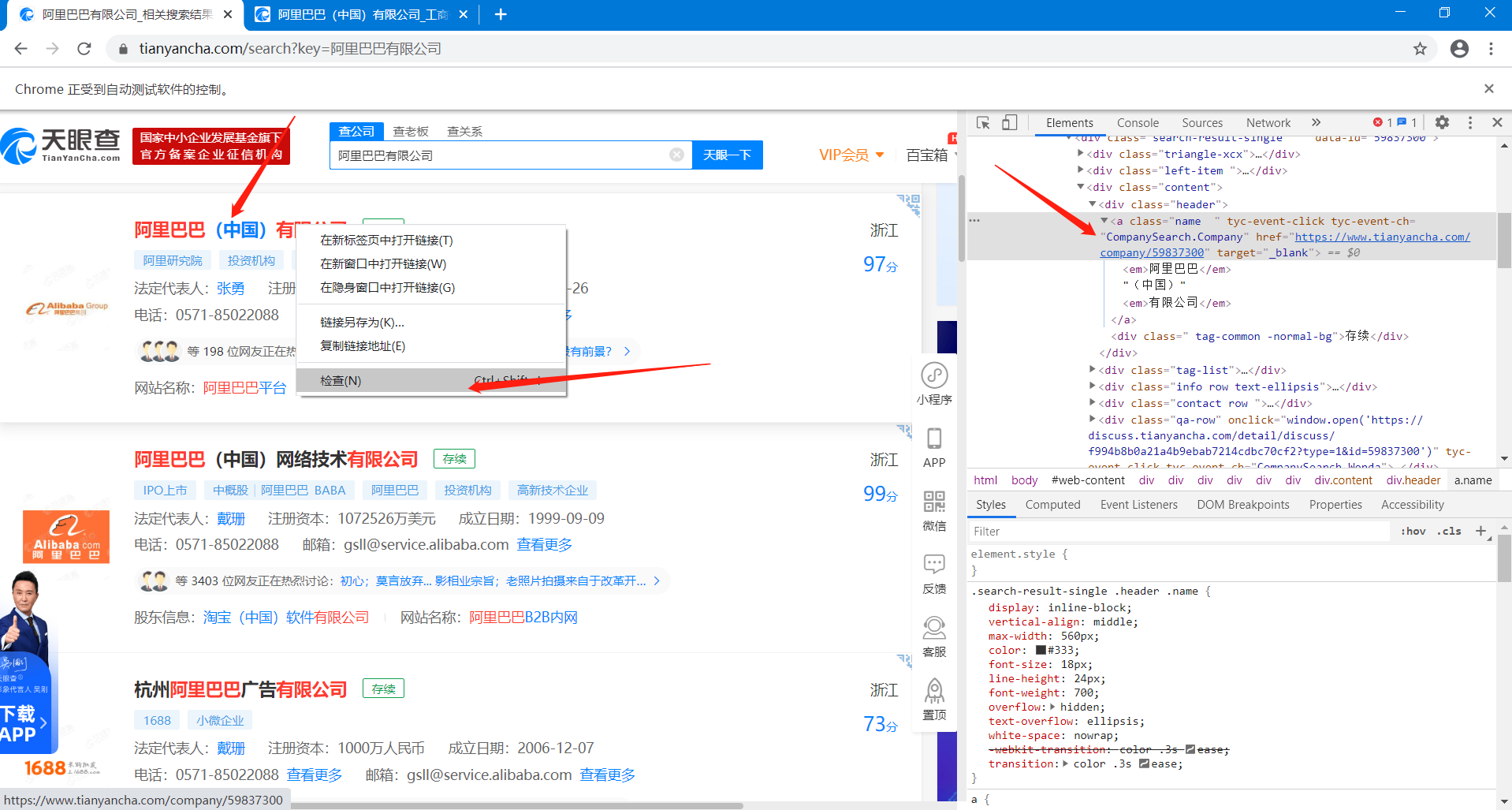Choose 复制链接地址(E) from context menu
Screen dimensions: 1512x810
click(x=431, y=345)
